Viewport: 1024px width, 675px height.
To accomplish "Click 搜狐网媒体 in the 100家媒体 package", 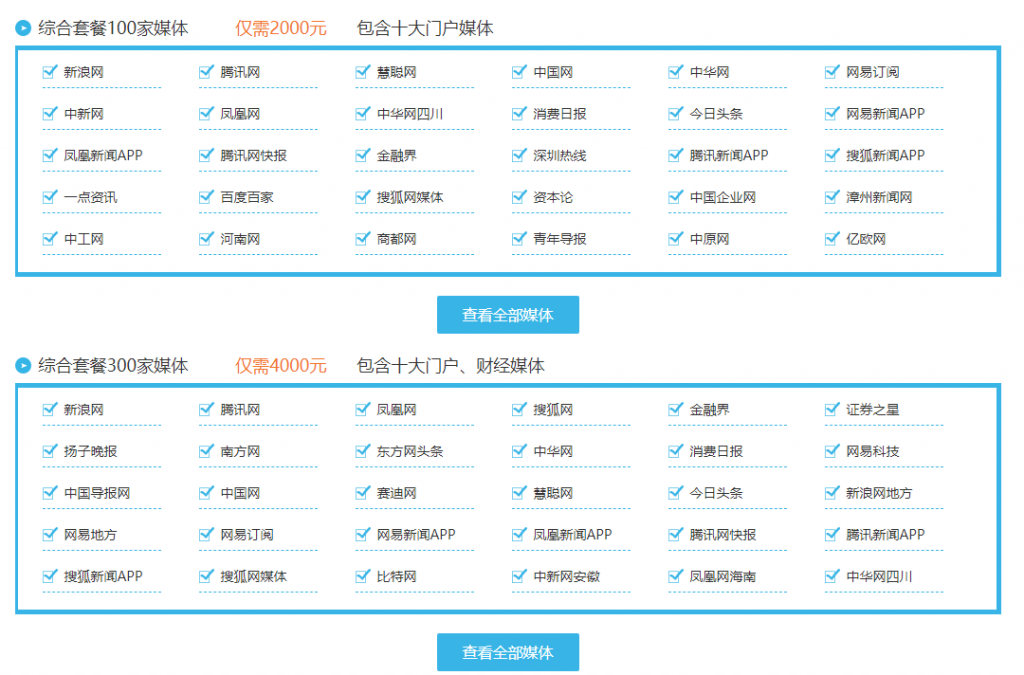I will (x=410, y=198).
